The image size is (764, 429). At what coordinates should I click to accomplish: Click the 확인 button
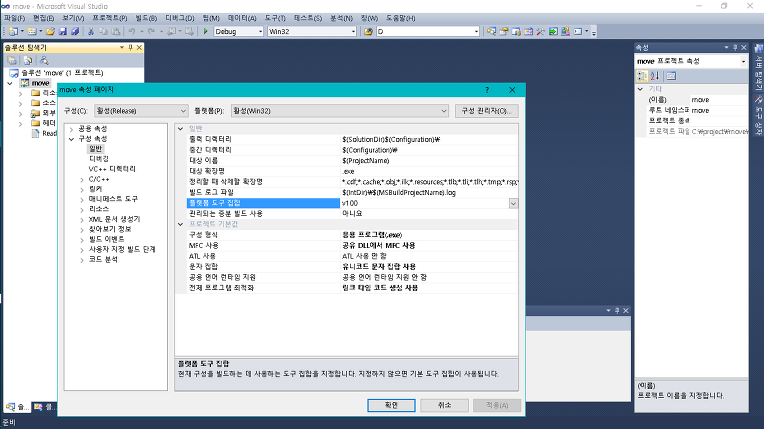coord(391,405)
